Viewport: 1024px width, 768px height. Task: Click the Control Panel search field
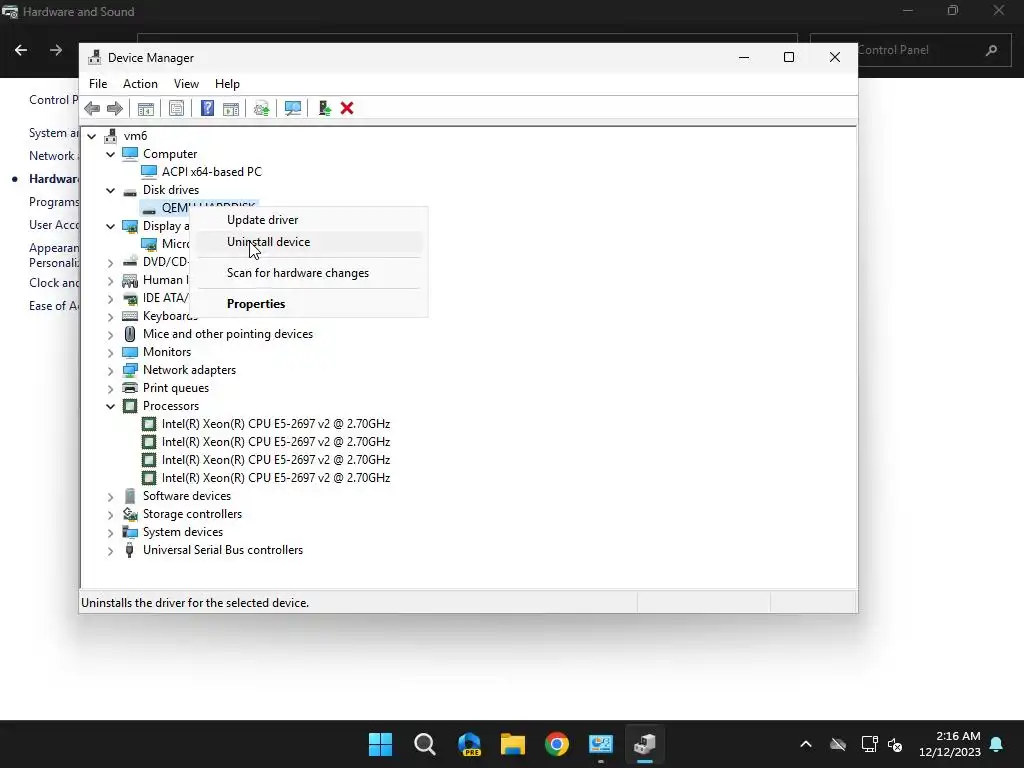pyautogui.click(x=910, y=50)
